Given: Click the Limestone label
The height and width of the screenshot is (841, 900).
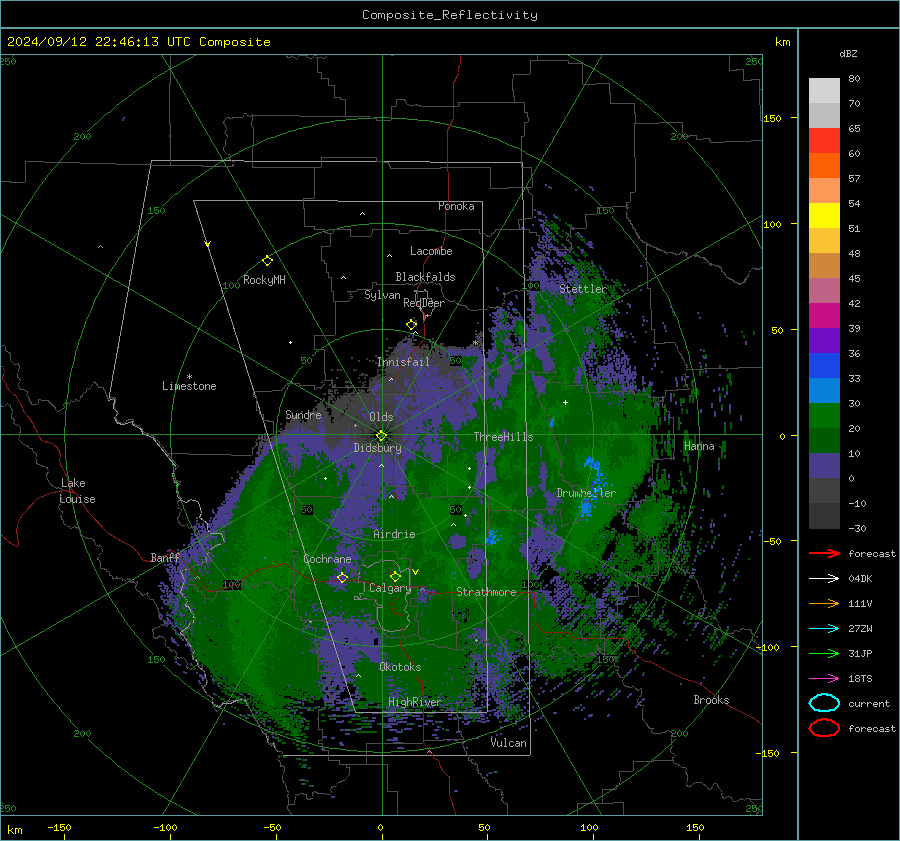Looking at the screenshot, I should 189,386.
